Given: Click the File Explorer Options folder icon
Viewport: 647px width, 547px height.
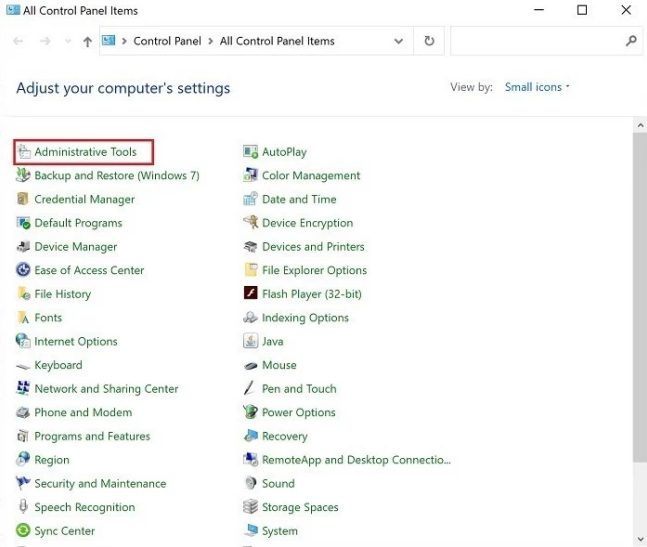Looking at the screenshot, I should point(250,270).
